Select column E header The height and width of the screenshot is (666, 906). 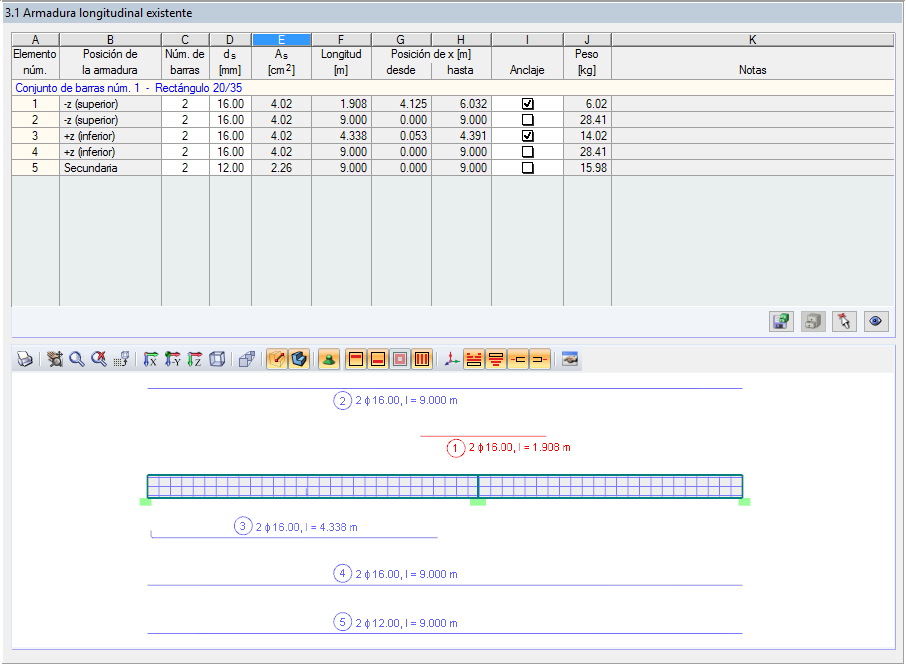tap(281, 40)
